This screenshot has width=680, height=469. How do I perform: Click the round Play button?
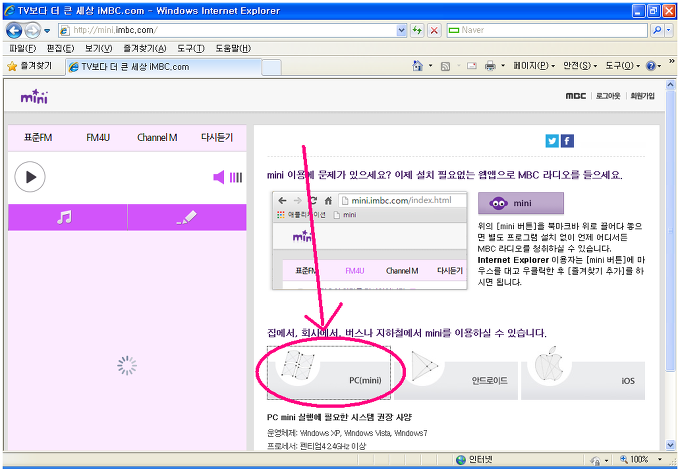click(x=30, y=177)
